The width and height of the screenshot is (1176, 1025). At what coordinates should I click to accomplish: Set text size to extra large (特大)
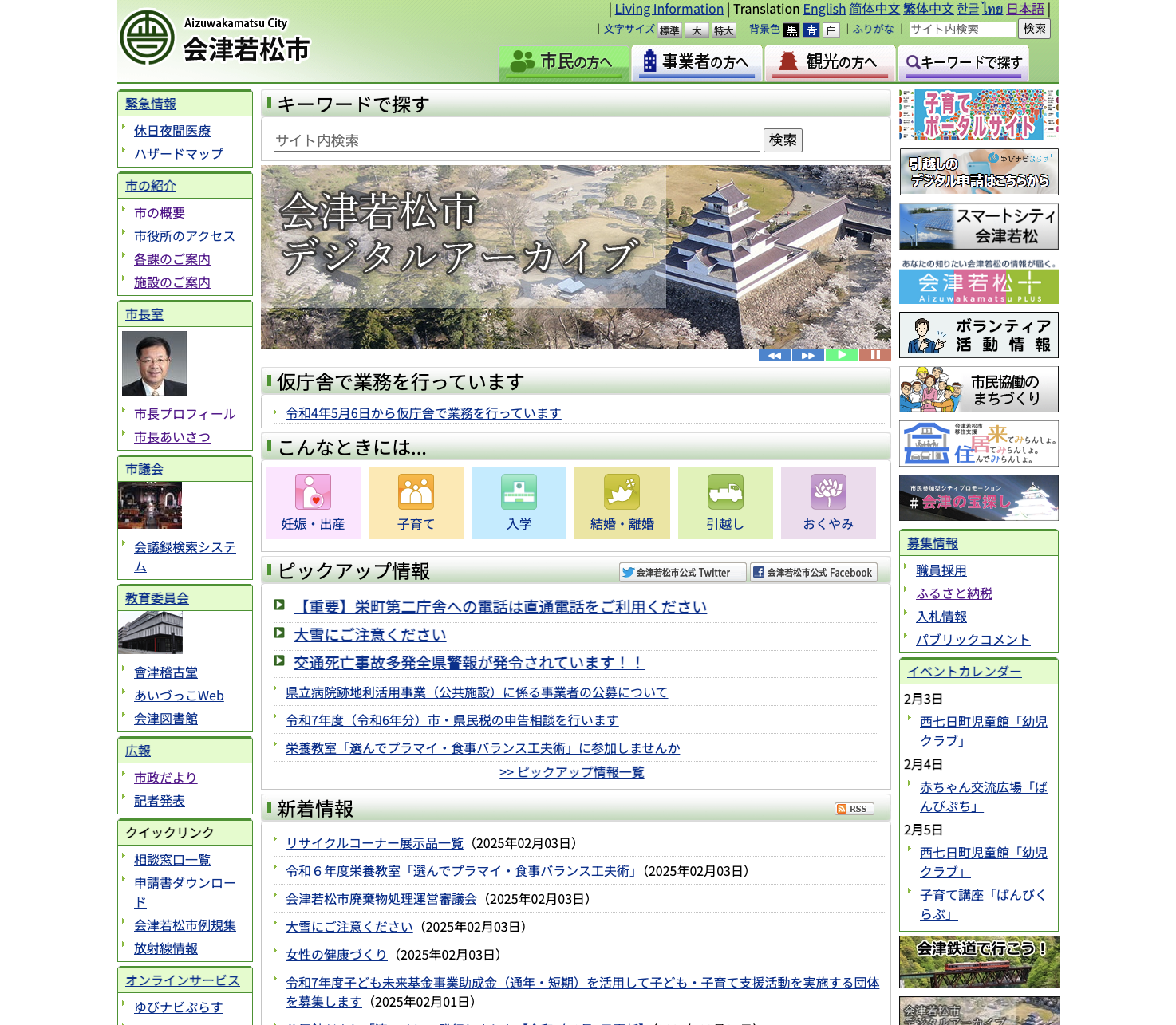click(x=724, y=30)
